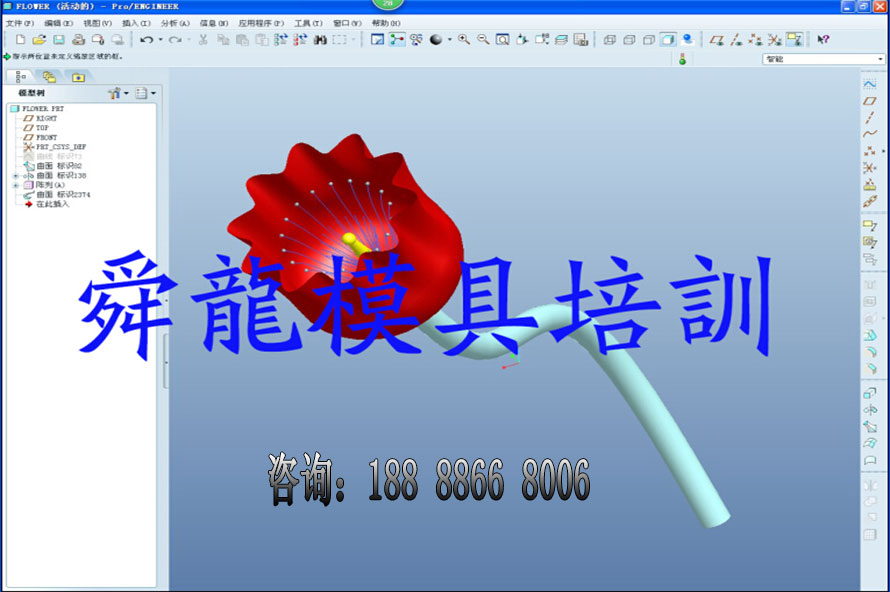
Task: Open the 工具(T) menu
Action: 307,22
